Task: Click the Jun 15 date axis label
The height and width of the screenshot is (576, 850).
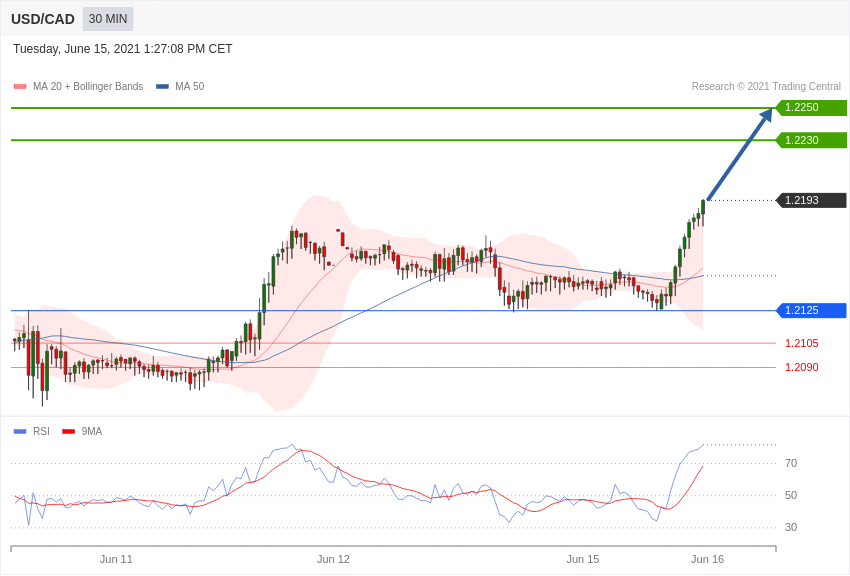Action: [x=583, y=560]
